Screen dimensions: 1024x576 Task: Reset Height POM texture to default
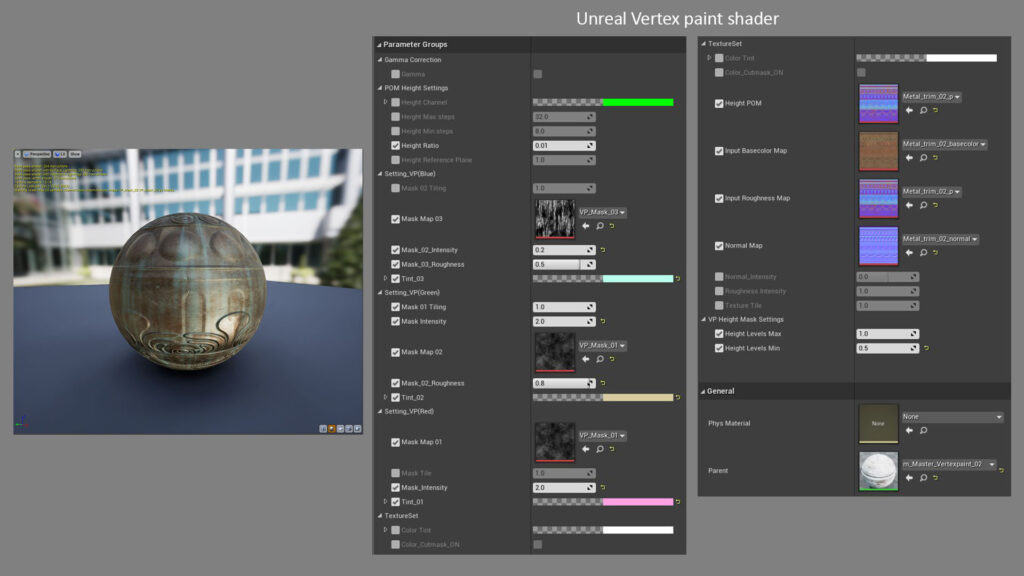coord(935,110)
